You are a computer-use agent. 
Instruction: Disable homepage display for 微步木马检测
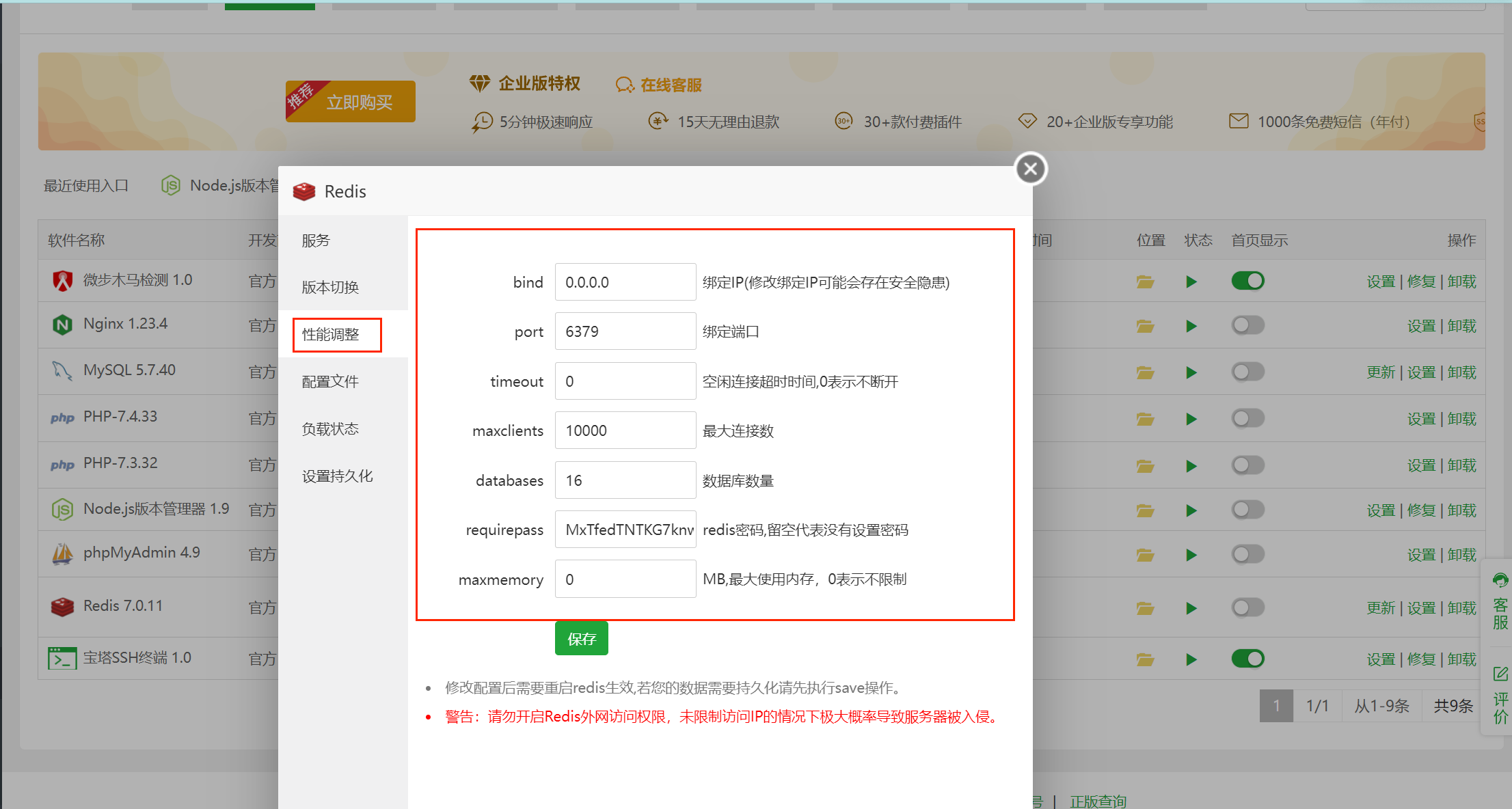pos(1247,281)
